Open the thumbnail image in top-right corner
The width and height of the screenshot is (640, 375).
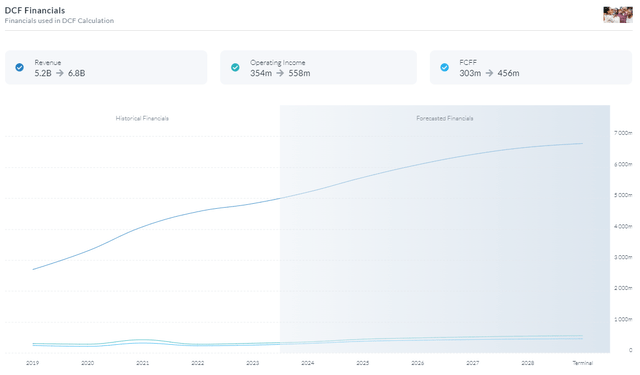[618, 15]
